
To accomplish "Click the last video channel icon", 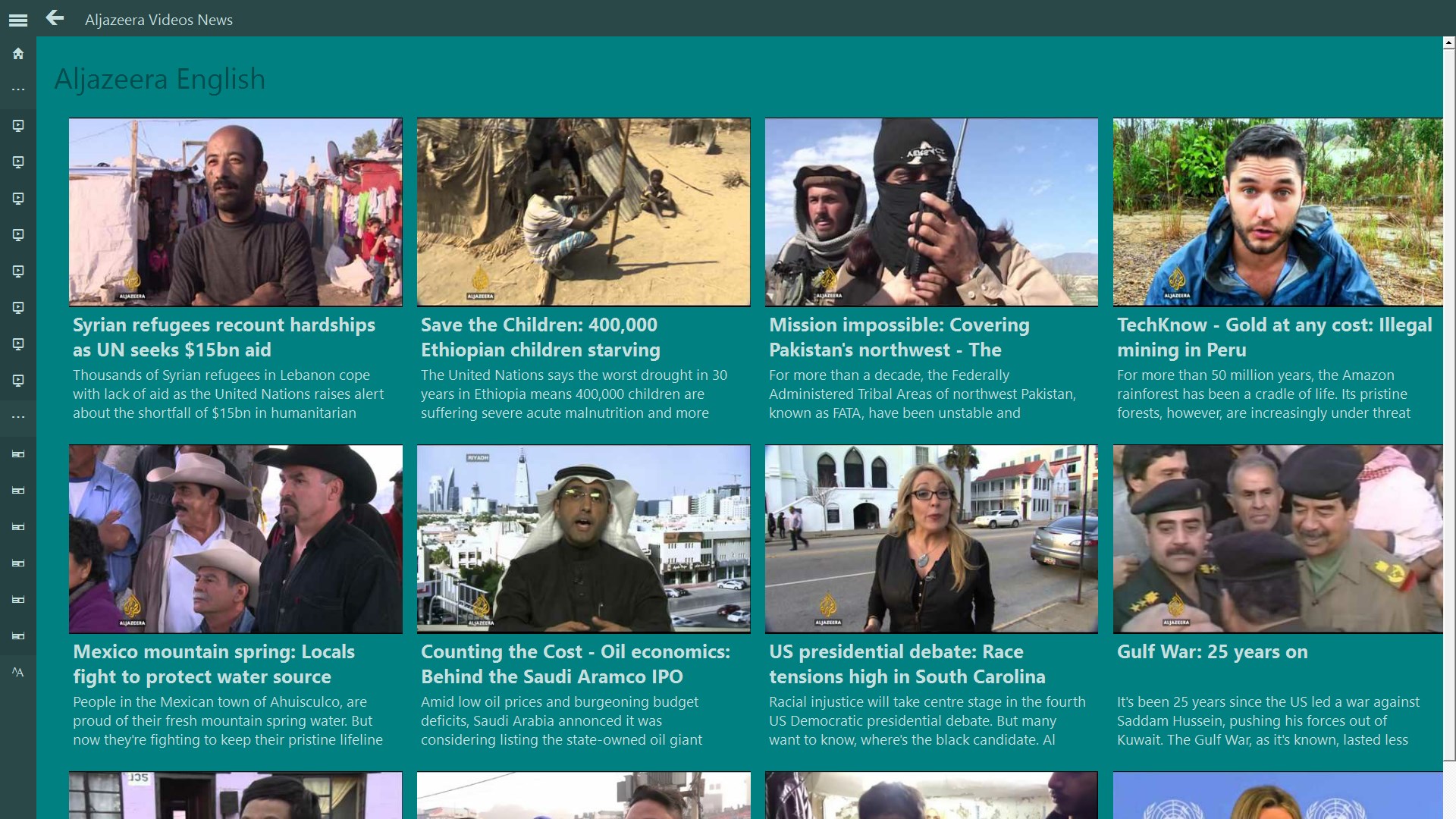I will pos(18,381).
